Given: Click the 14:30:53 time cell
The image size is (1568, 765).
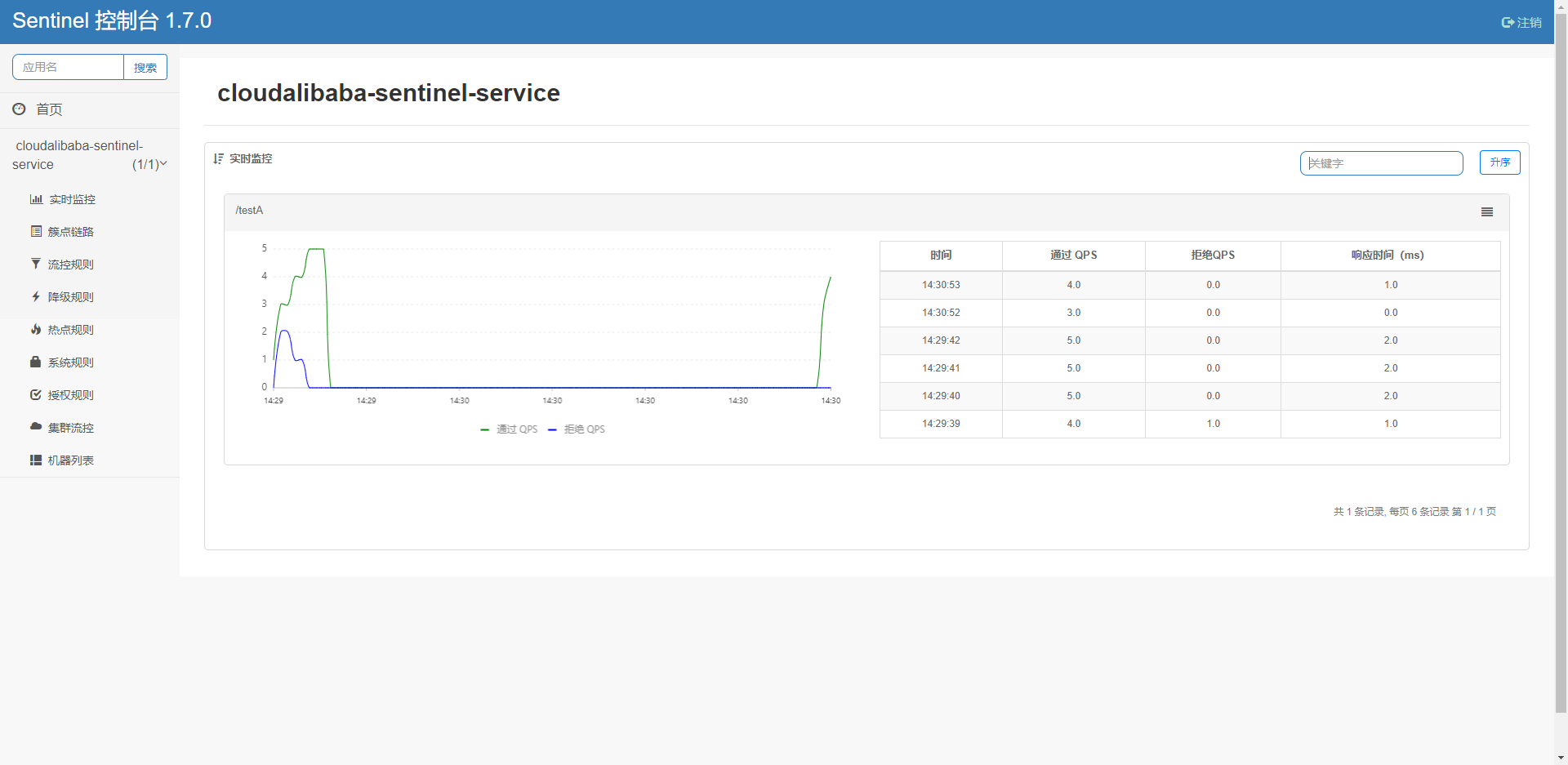Looking at the screenshot, I should tap(941, 285).
